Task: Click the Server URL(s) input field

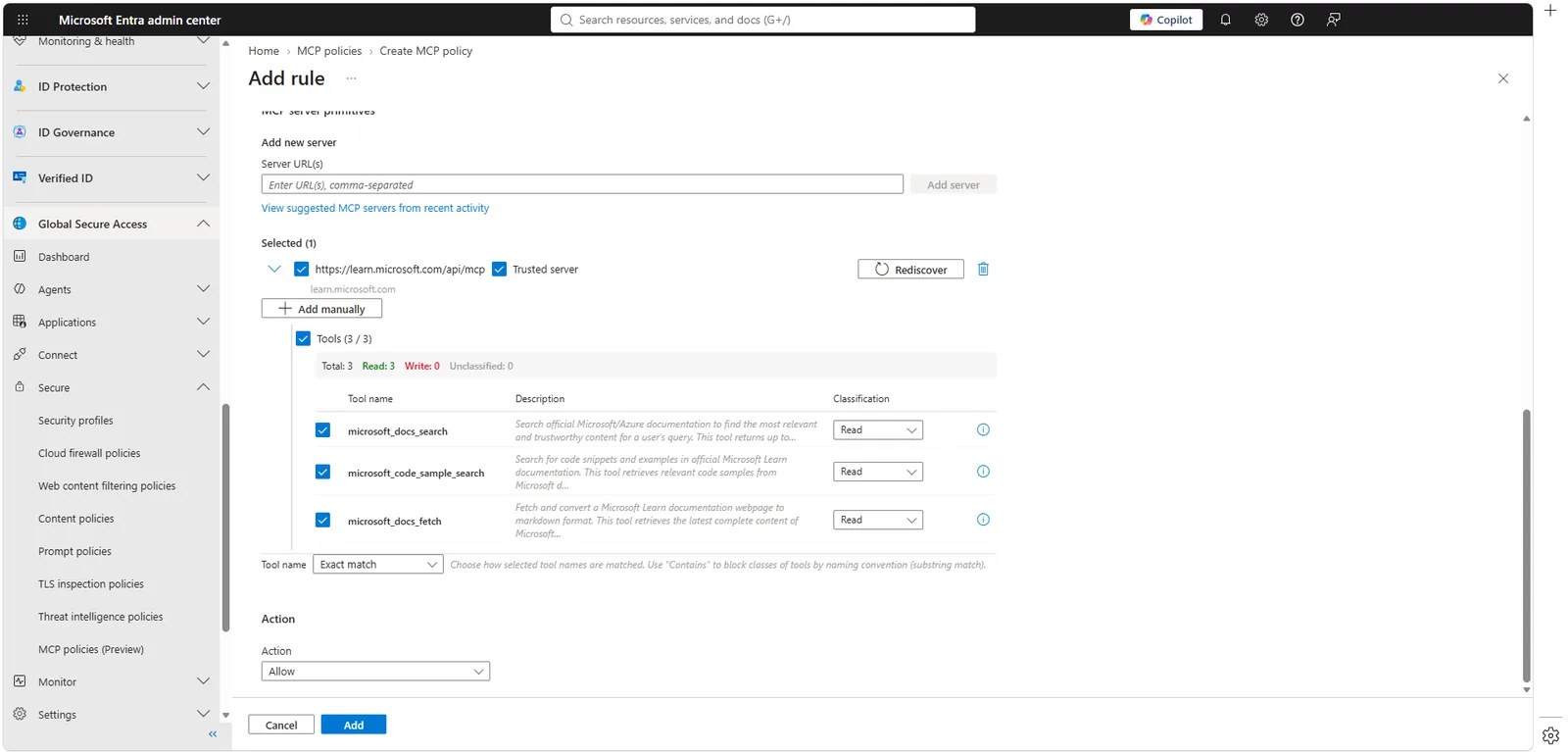Action: pos(582,184)
